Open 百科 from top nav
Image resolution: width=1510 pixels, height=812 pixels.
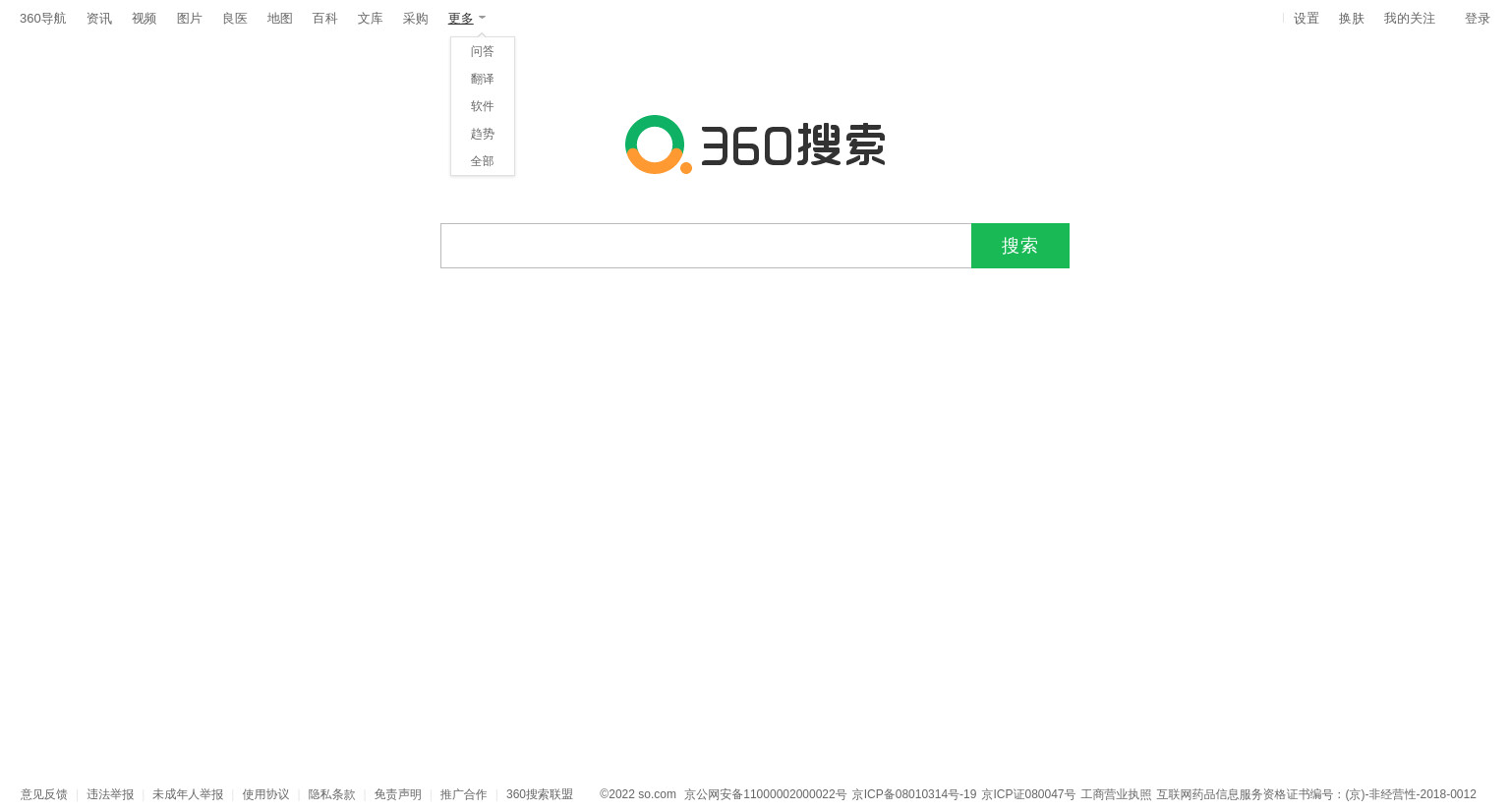(x=325, y=19)
